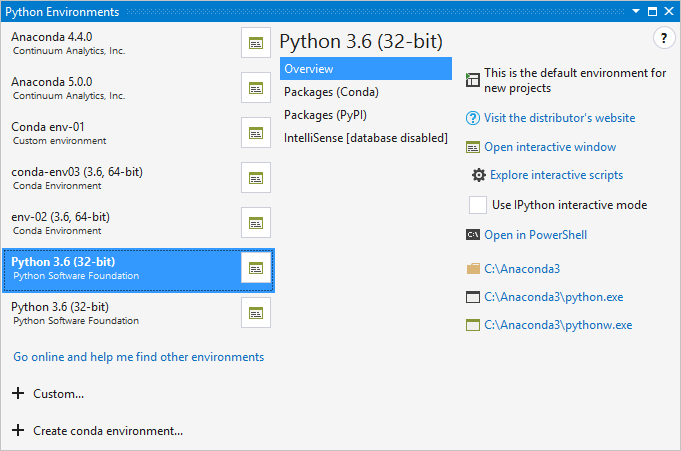This screenshot has height=451, width=681.
Task: Visit the distributor's website link
Action: coord(559,118)
